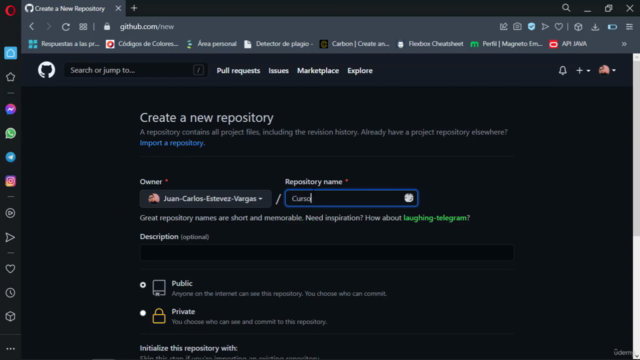Focus the Search or jump to box
The height and width of the screenshot is (360, 640).
click(136, 70)
